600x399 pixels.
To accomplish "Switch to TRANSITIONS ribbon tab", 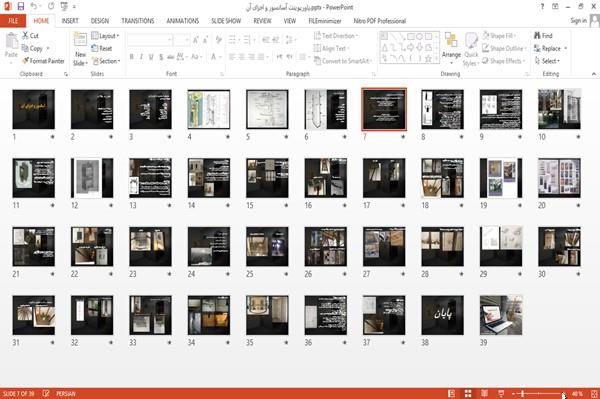I will pyautogui.click(x=138, y=21).
